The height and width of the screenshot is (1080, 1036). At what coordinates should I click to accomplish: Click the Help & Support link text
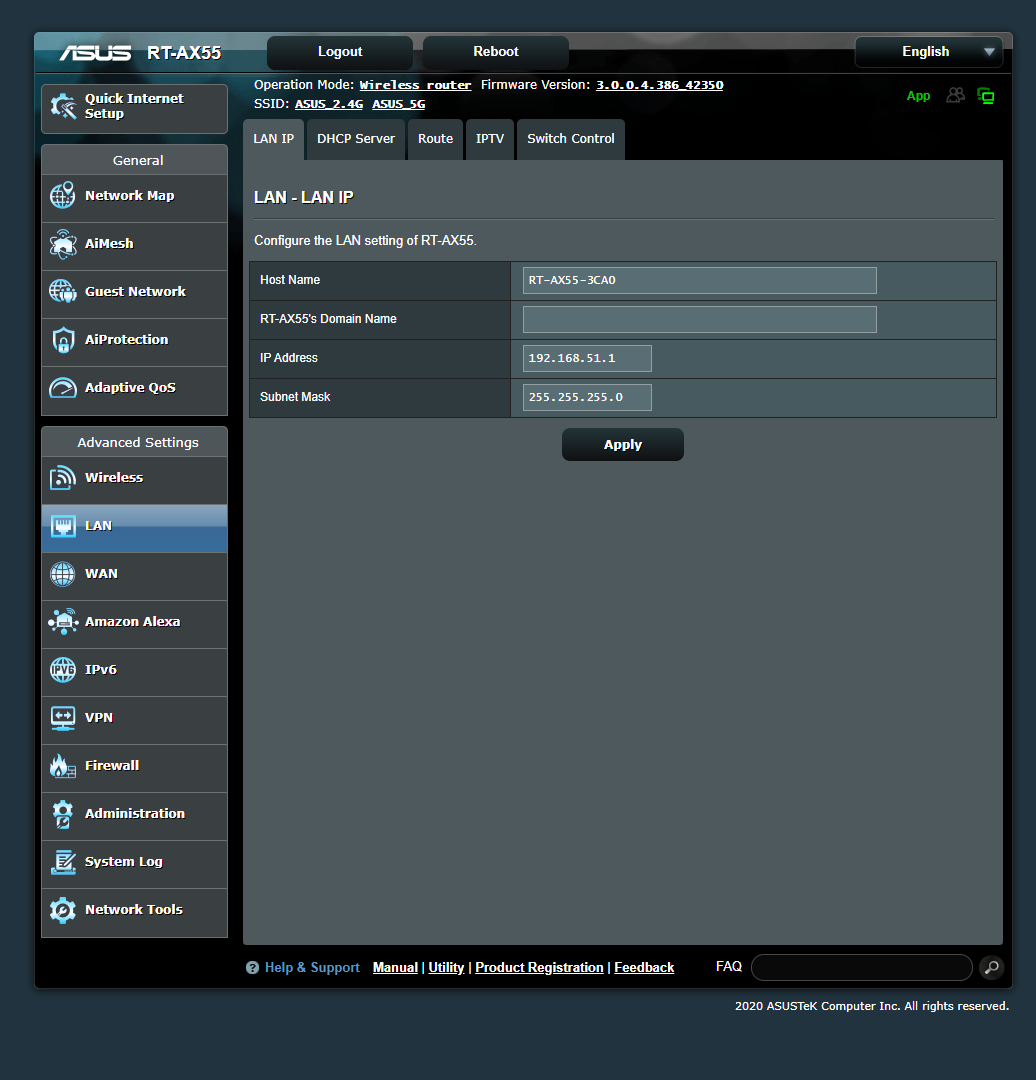tap(312, 968)
